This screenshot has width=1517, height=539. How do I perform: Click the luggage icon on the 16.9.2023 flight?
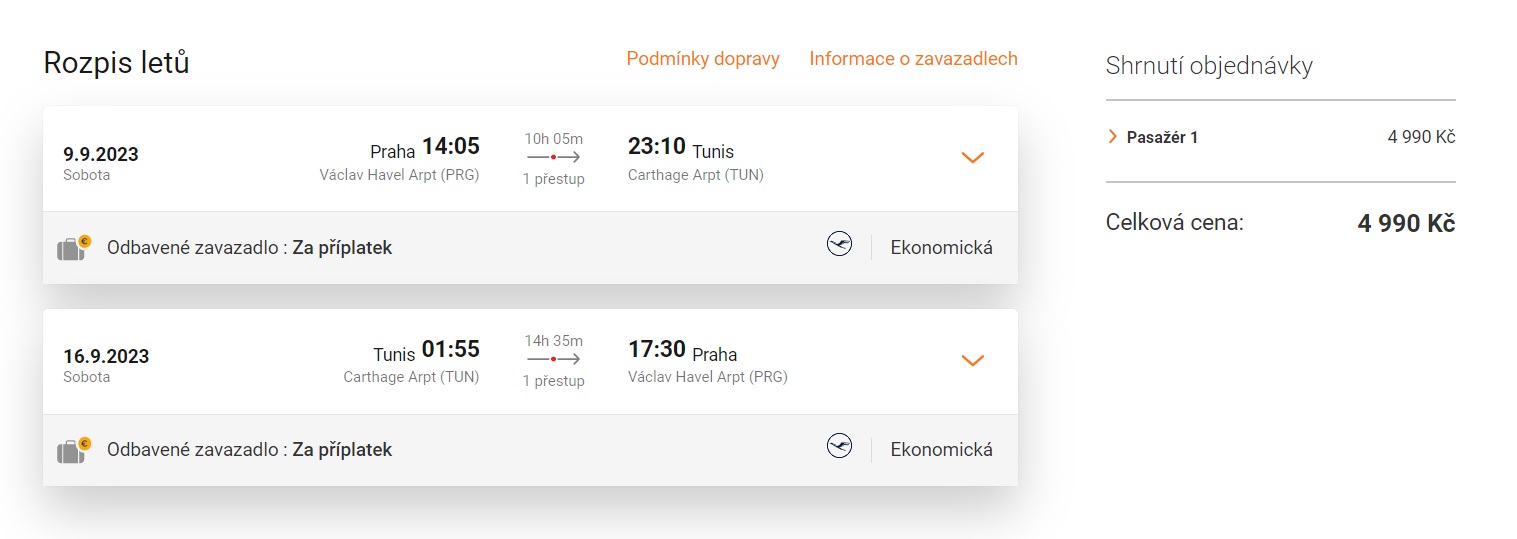coord(73,450)
